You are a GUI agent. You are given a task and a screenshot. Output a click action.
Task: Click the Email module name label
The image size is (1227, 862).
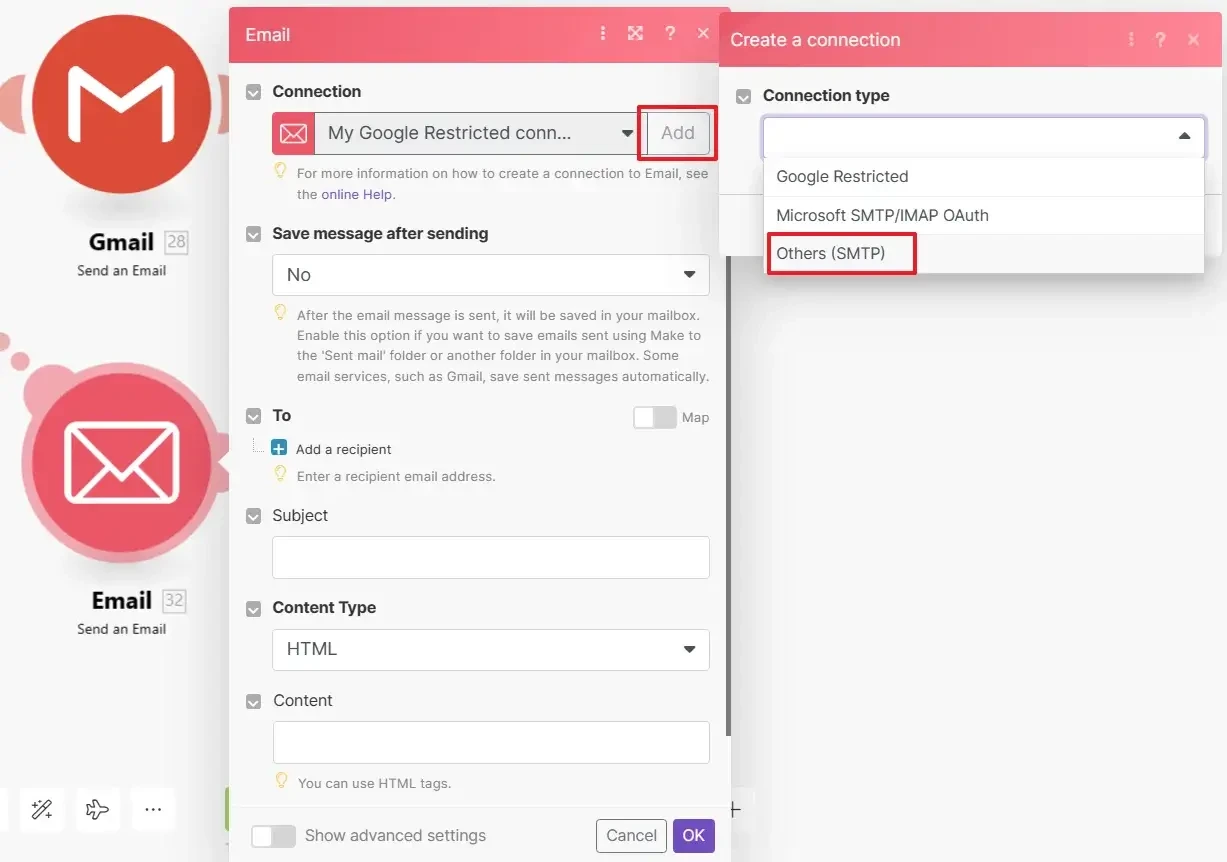coord(122,600)
